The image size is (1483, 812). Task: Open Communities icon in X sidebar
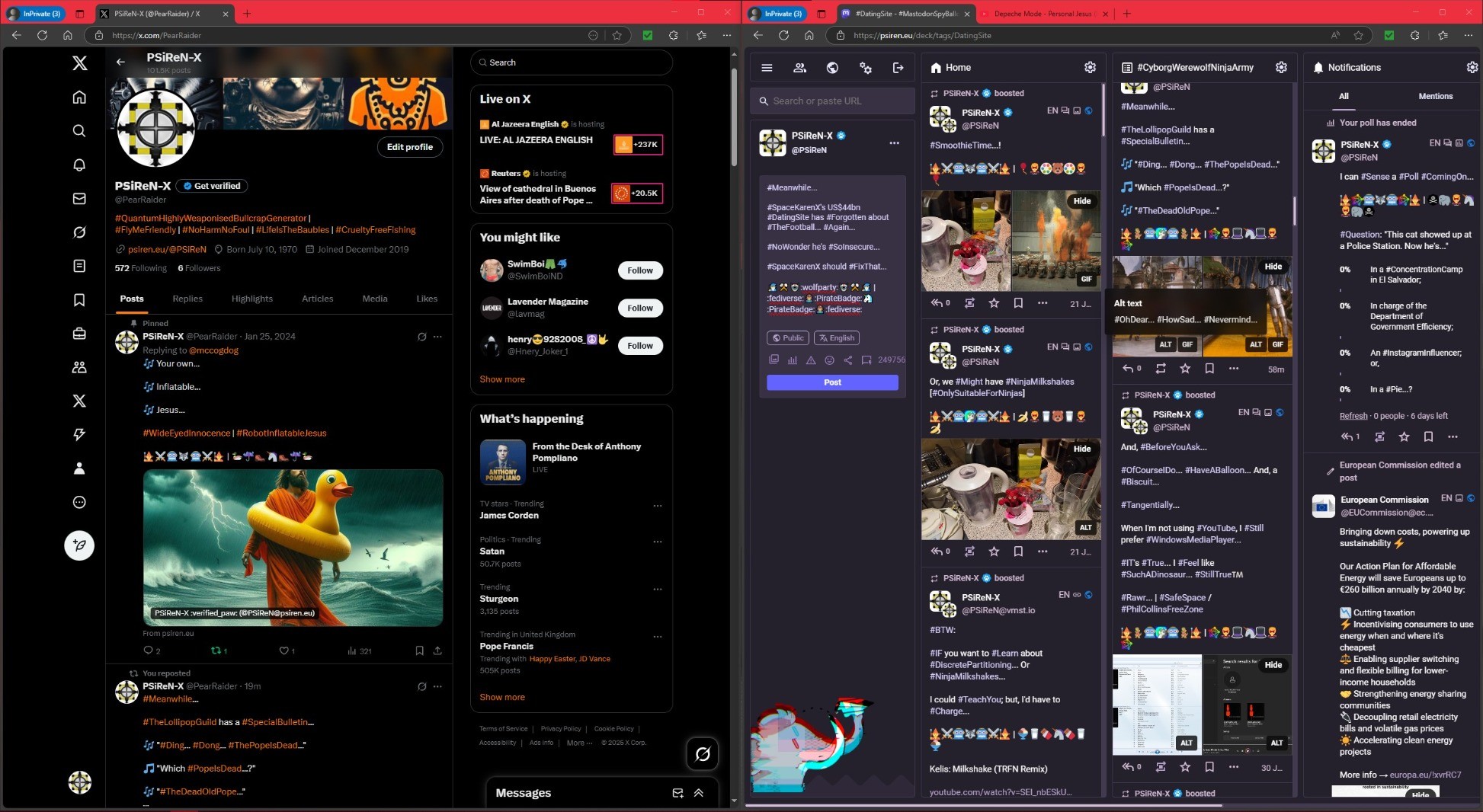click(x=79, y=367)
